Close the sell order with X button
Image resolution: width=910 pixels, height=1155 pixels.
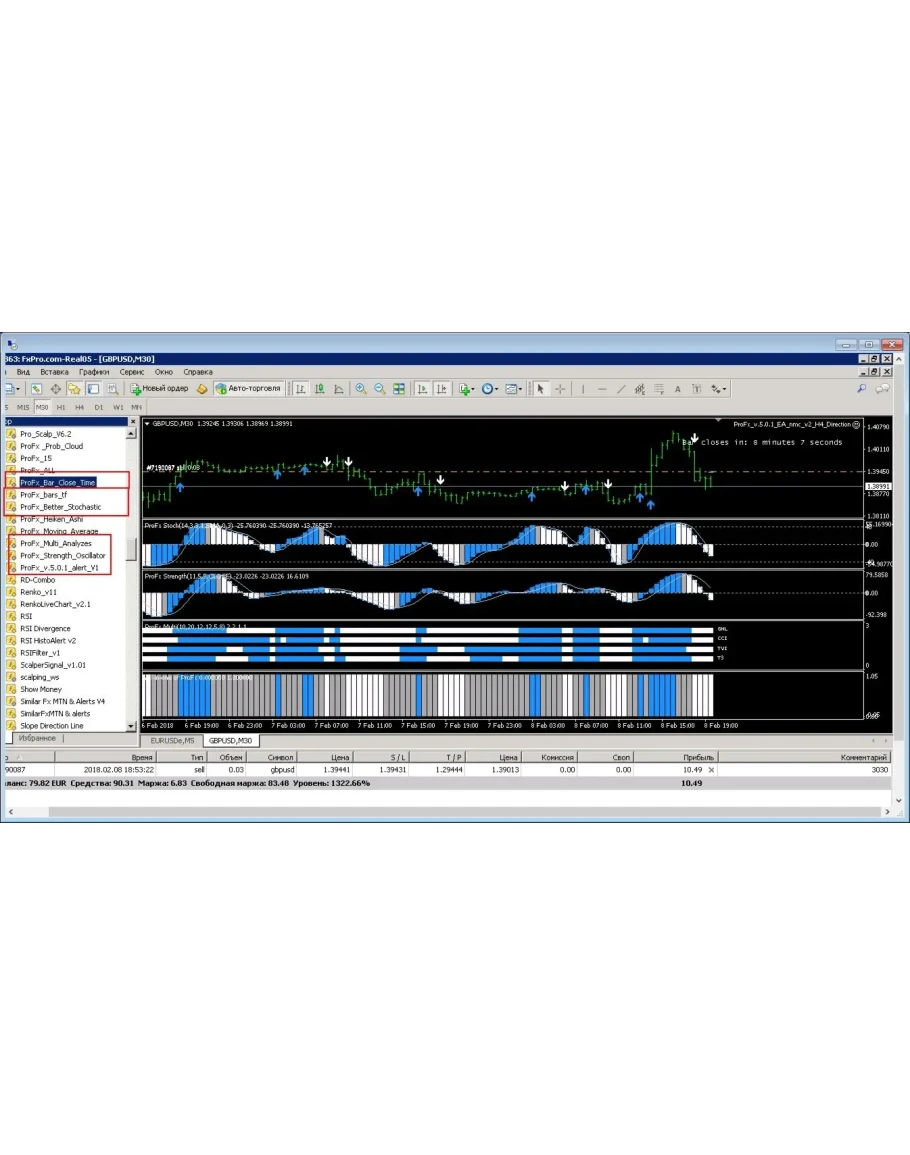tap(711, 770)
